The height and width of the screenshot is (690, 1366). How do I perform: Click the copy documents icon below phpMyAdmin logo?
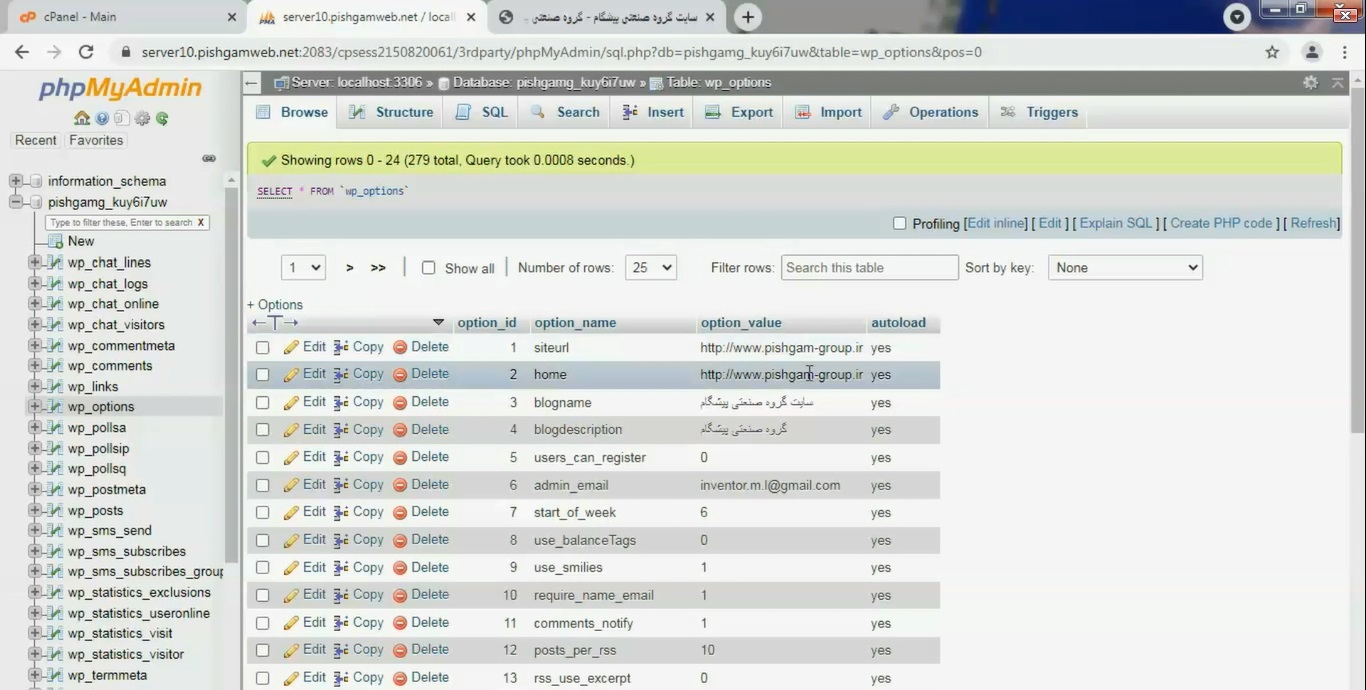(122, 118)
